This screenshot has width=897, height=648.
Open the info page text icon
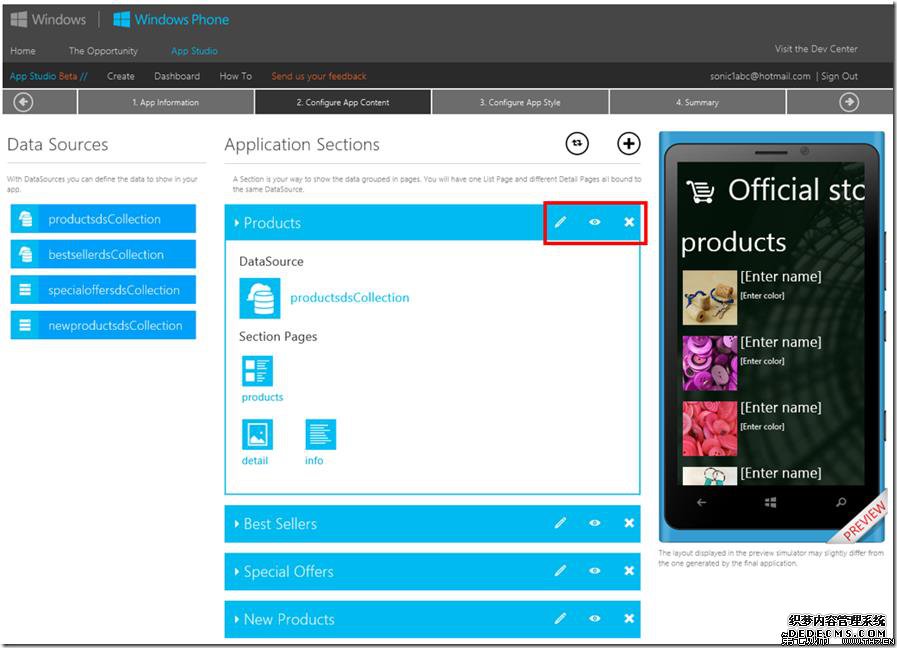tap(320, 434)
